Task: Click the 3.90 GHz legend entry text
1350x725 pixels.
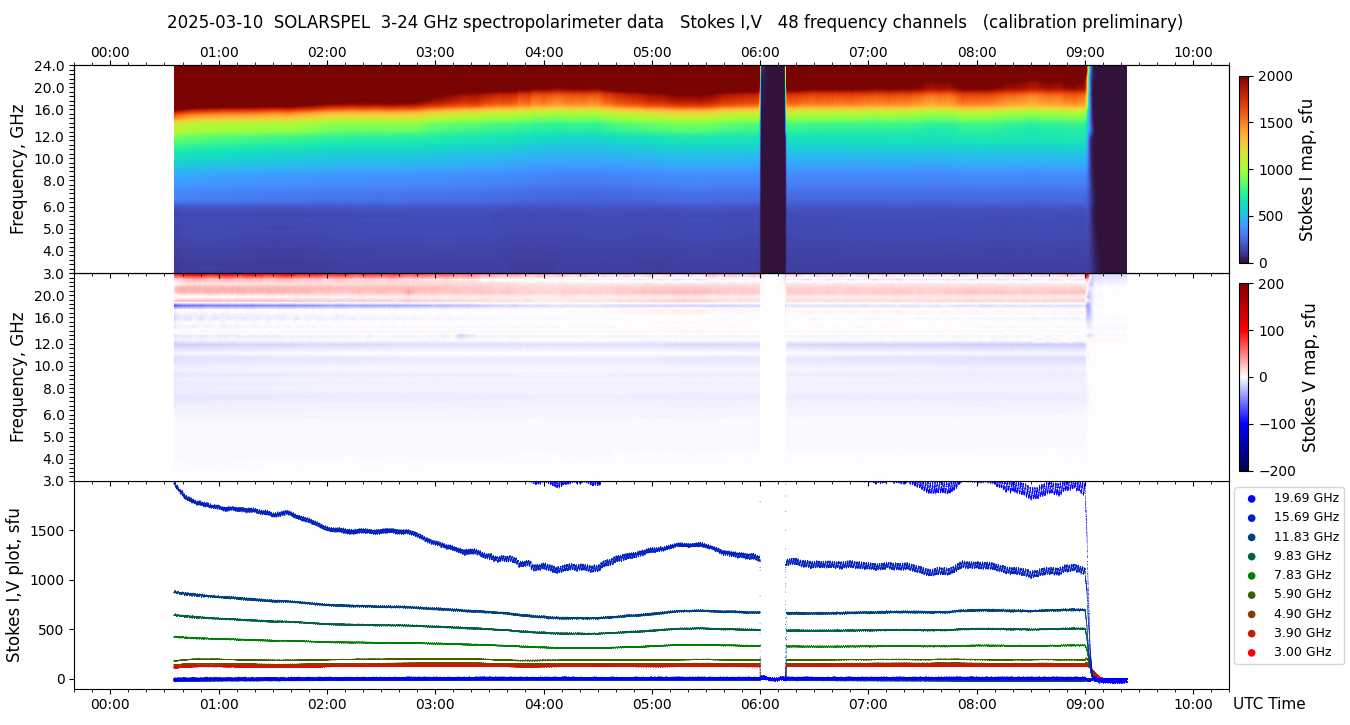Action: [x=1302, y=633]
